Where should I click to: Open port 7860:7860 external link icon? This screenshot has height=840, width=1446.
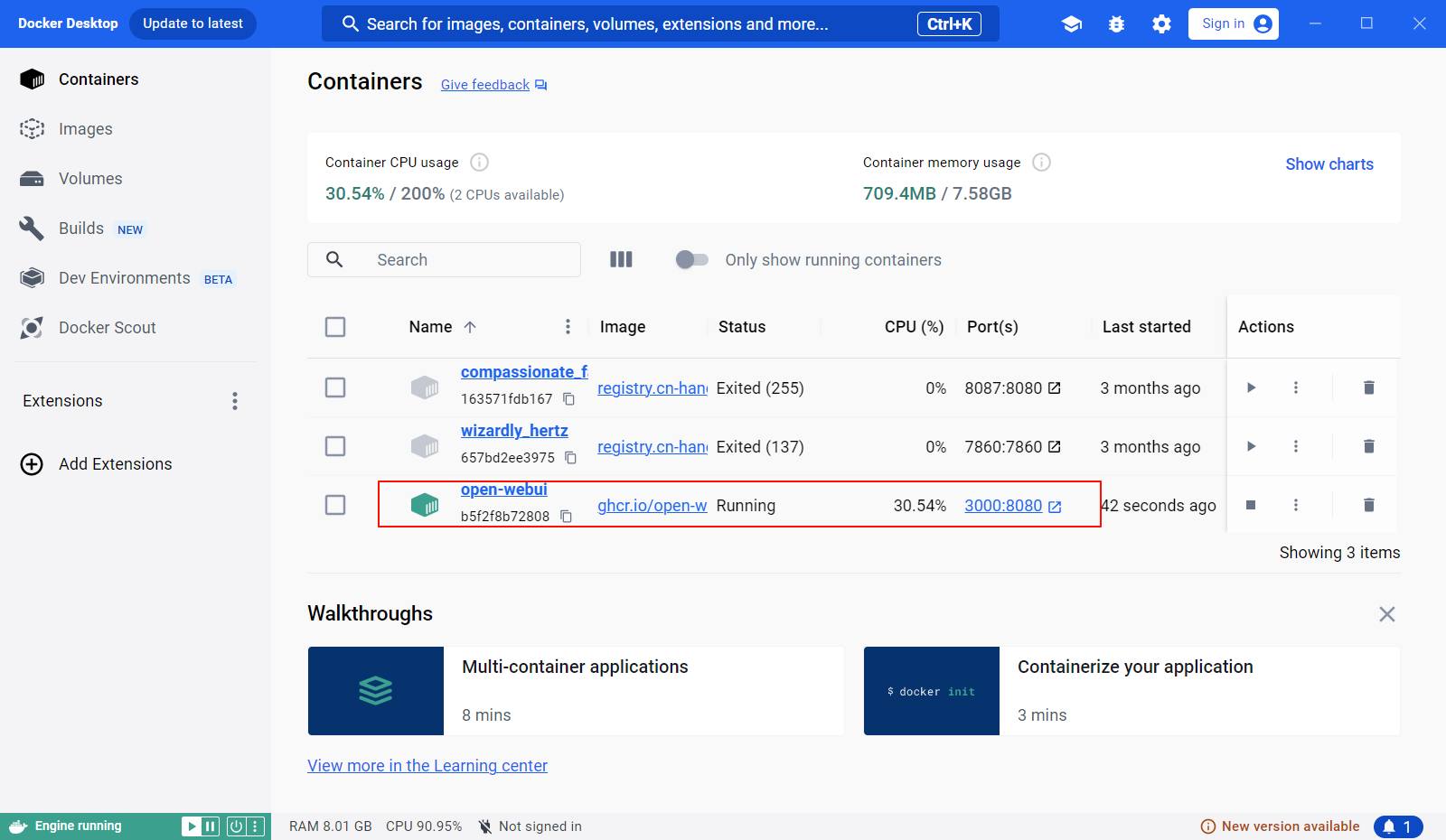pyautogui.click(x=1055, y=447)
